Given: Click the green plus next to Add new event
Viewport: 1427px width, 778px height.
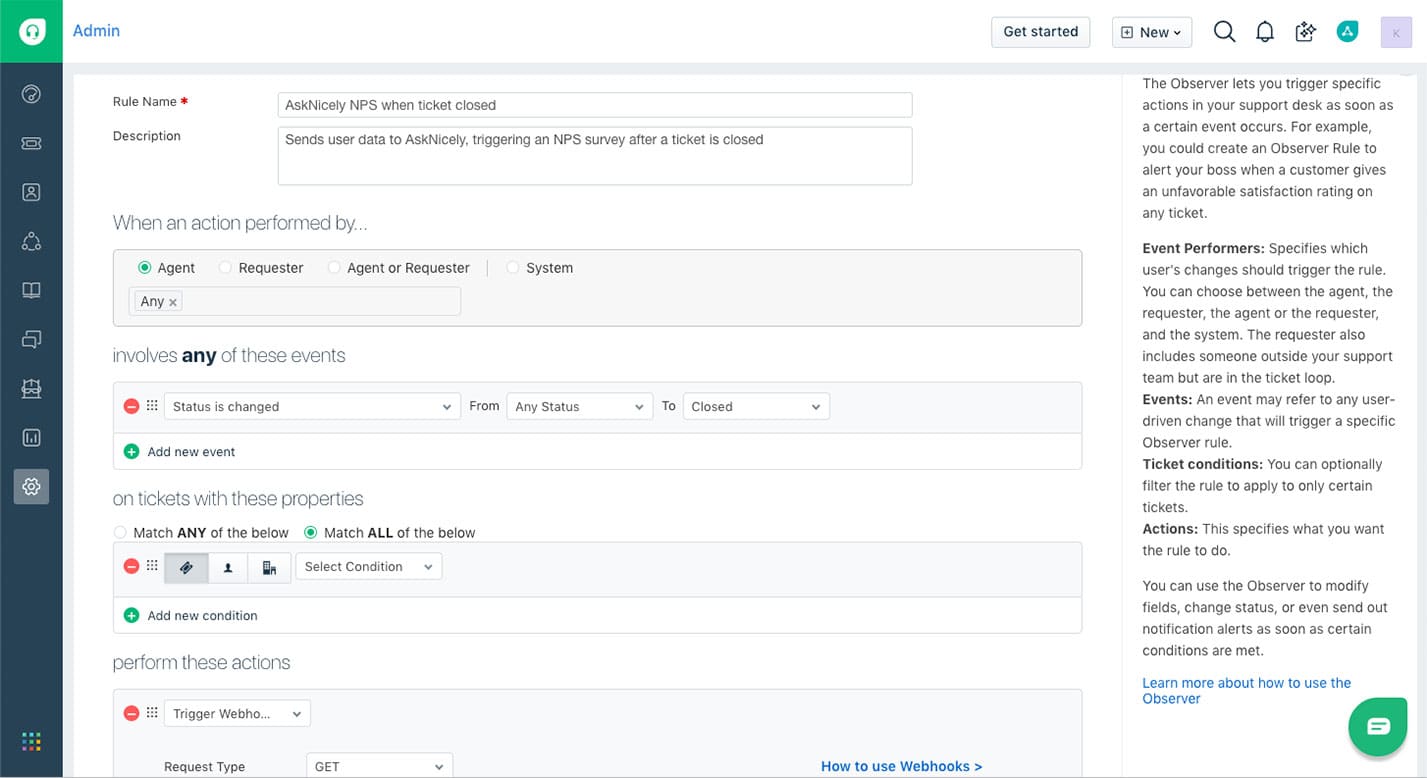Looking at the screenshot, I should point(131,452).
